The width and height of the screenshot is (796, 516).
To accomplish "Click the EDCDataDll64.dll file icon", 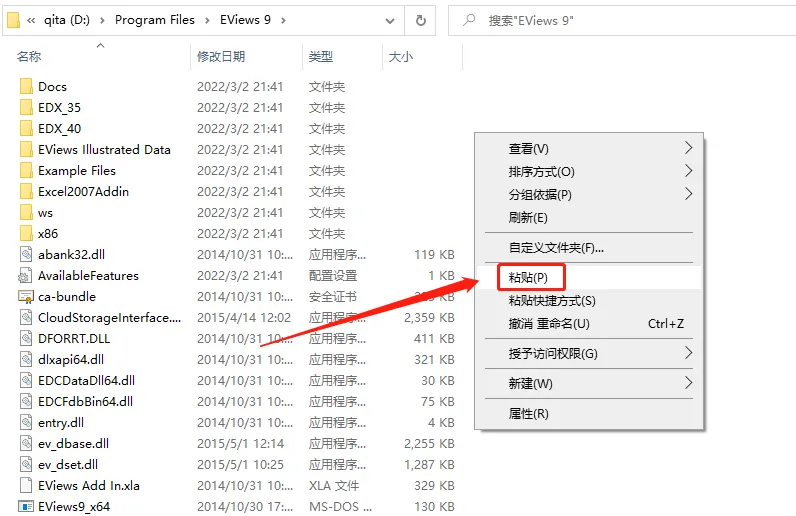I will click(26, 380).
